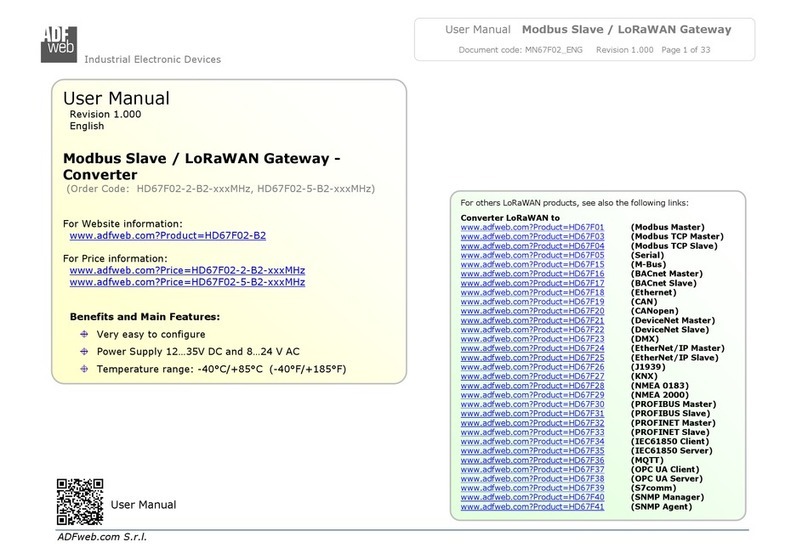This screenshot has width=808, height=559.
Task: Click the 'Industrial Electronic Devices' tagline
Action: coord(153,60)
